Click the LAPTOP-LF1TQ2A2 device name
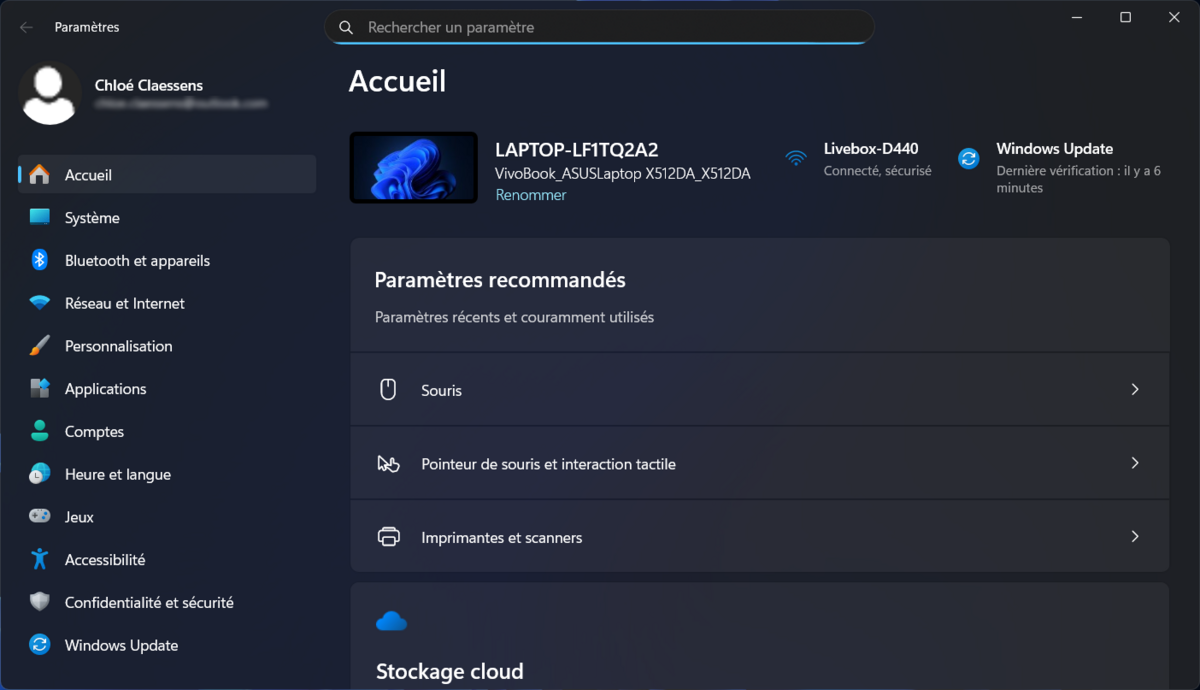Screen dimensions: 1200x690 coord(577,150)
